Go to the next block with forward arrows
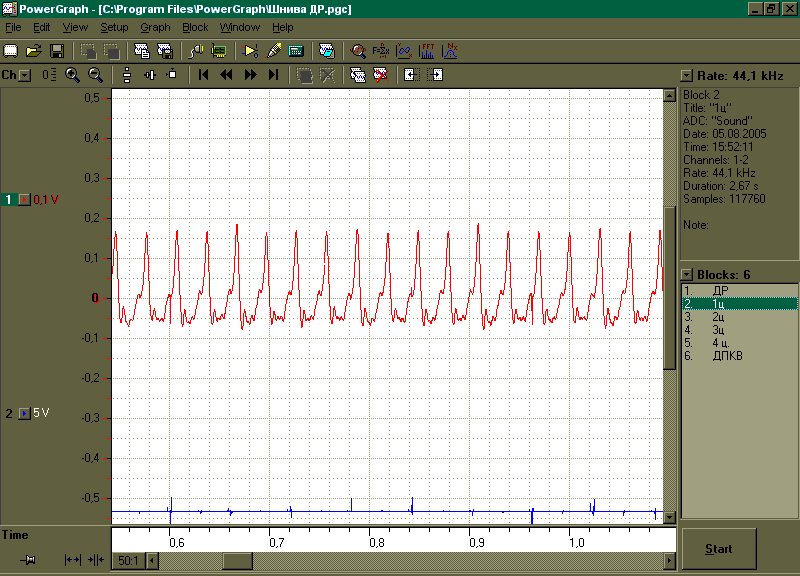Viewport: 800px width, 576px height. 250,75
